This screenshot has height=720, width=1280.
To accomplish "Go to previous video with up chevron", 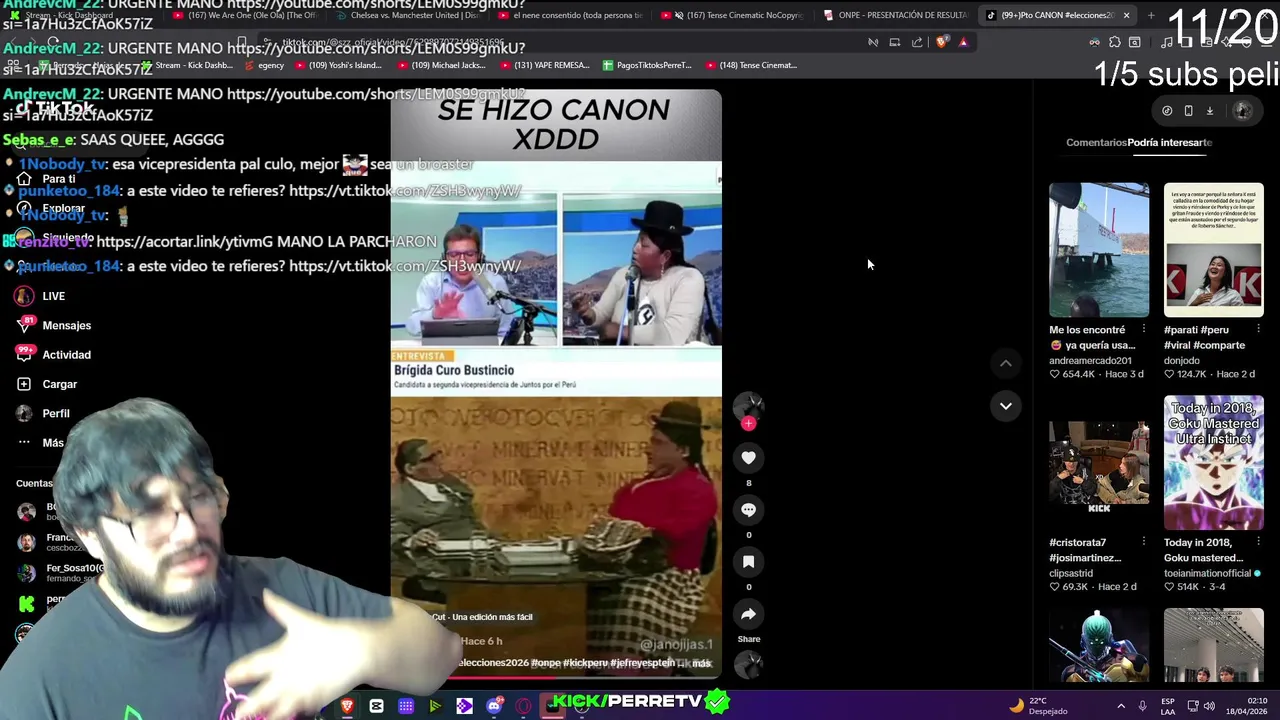I will [x=1006, y=364].
